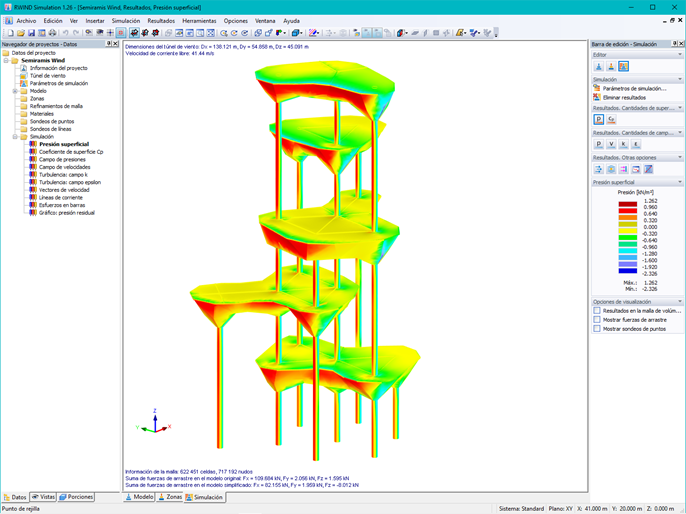Collapse Resultados. Cantidades de campo section

point(680,133)
